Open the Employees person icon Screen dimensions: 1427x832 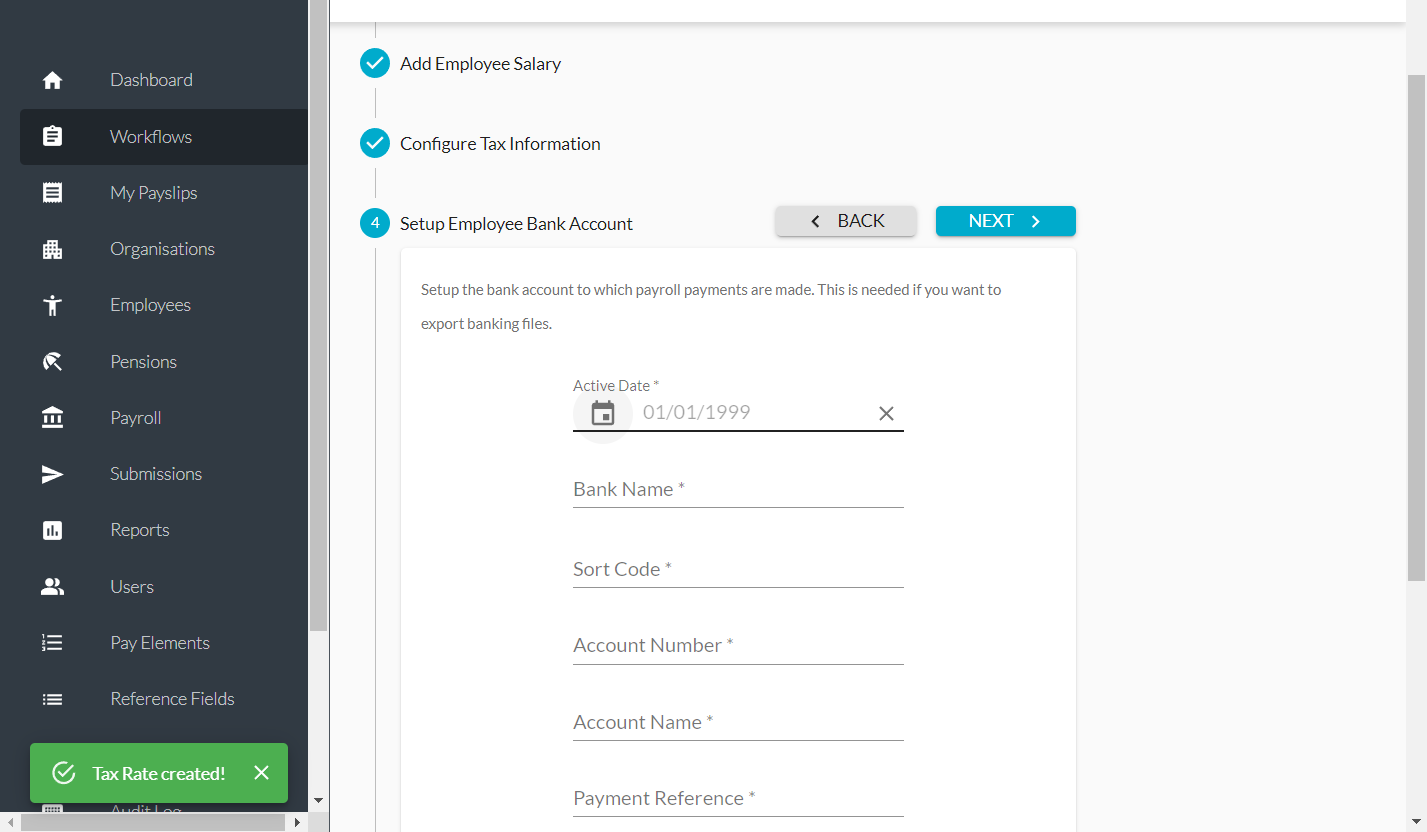53,305
